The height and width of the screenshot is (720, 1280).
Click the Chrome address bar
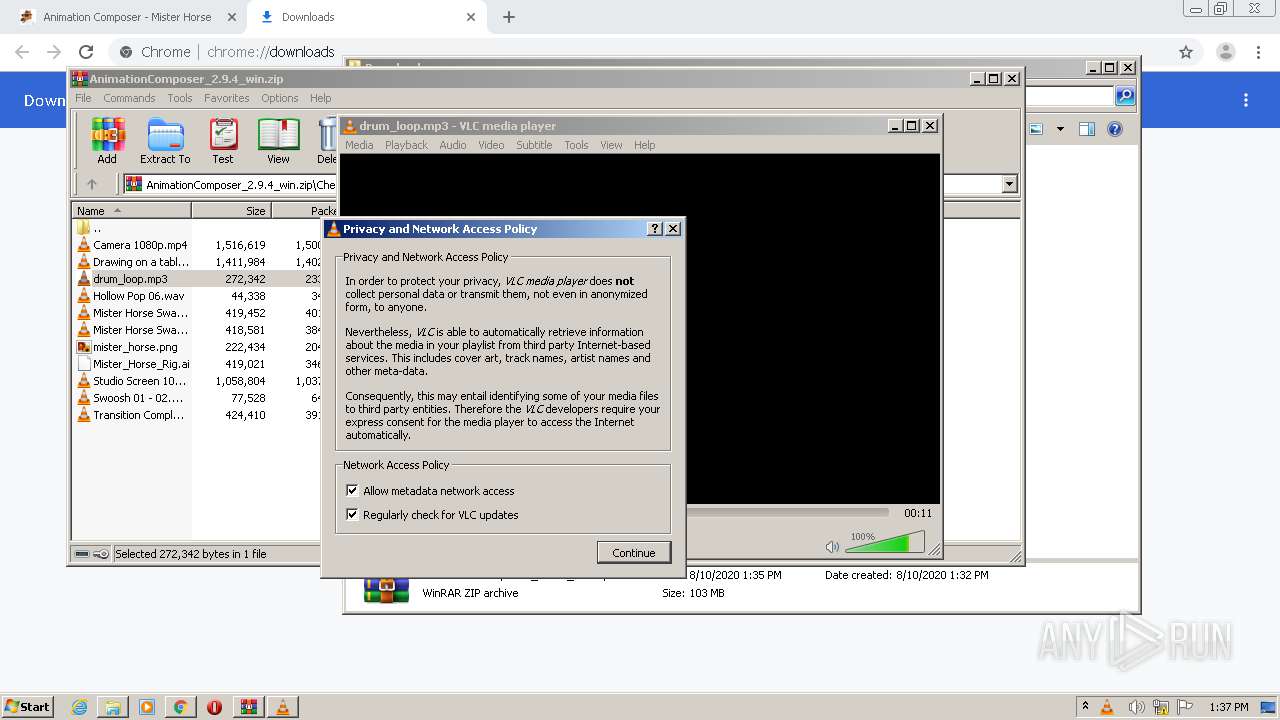pos(640,52)
